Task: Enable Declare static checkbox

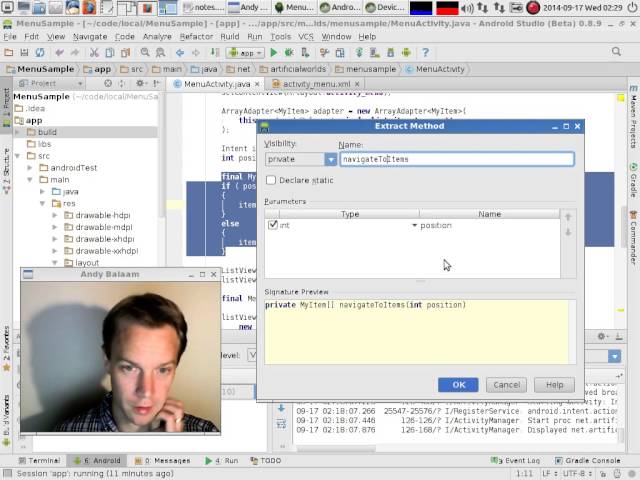Action: 271,180
